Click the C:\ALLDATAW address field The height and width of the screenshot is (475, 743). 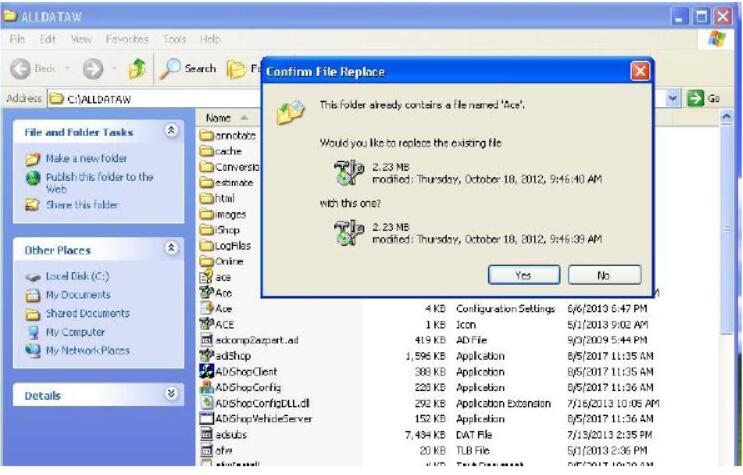click(x=156, y=99)
